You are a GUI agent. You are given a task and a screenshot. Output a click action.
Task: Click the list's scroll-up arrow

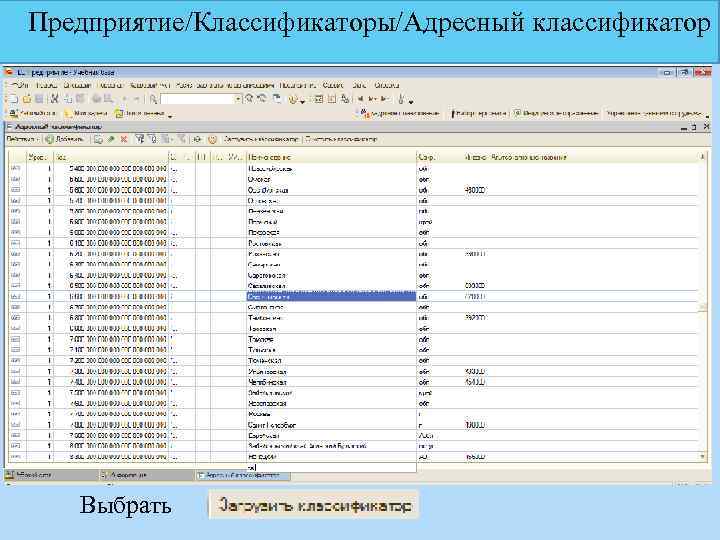pyautogui.click(x=703, y=157)
